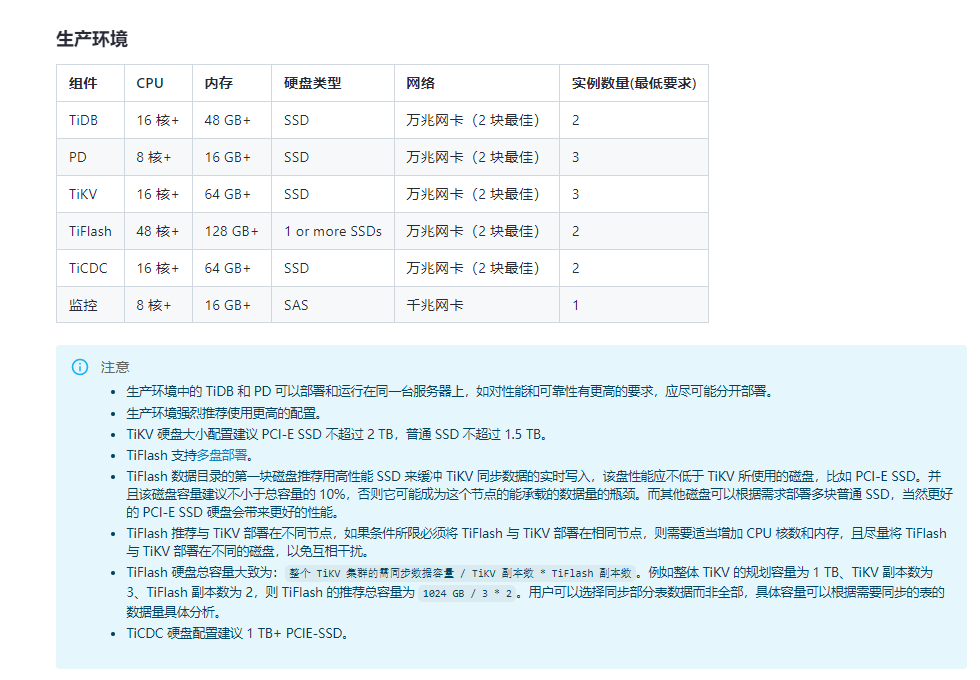Select the 实例数量(最低要求) column header
This screenshot has height=680, width=980.
634,83
